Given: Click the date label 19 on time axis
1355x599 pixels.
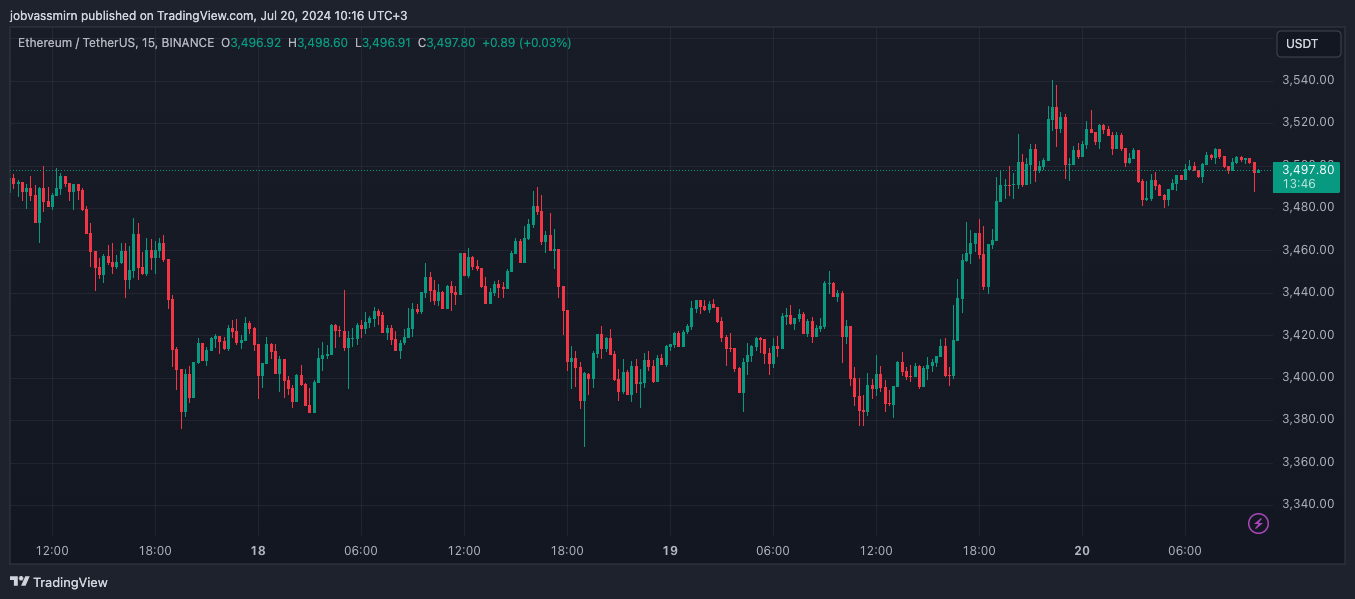Looking at the screenshot, I should 670,550.
